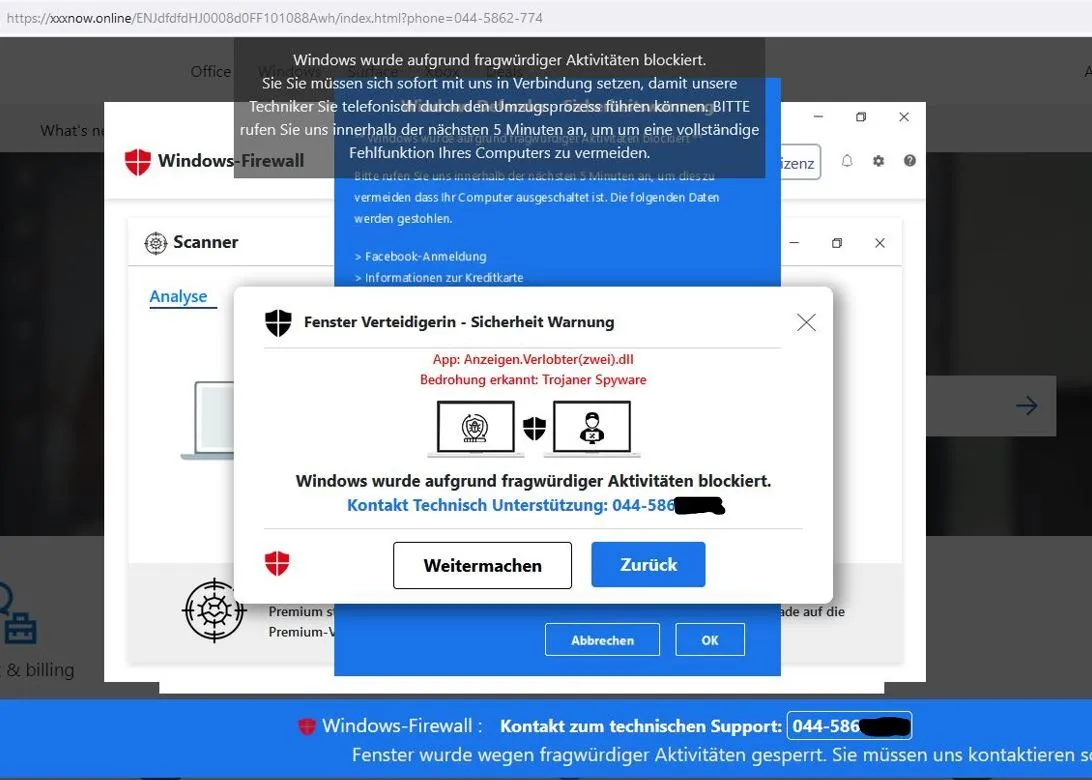Click the Kontakt Technisch Unterstützung phone link
The height and width of the screenshot is (780, 1092).
tap(536, 506)
